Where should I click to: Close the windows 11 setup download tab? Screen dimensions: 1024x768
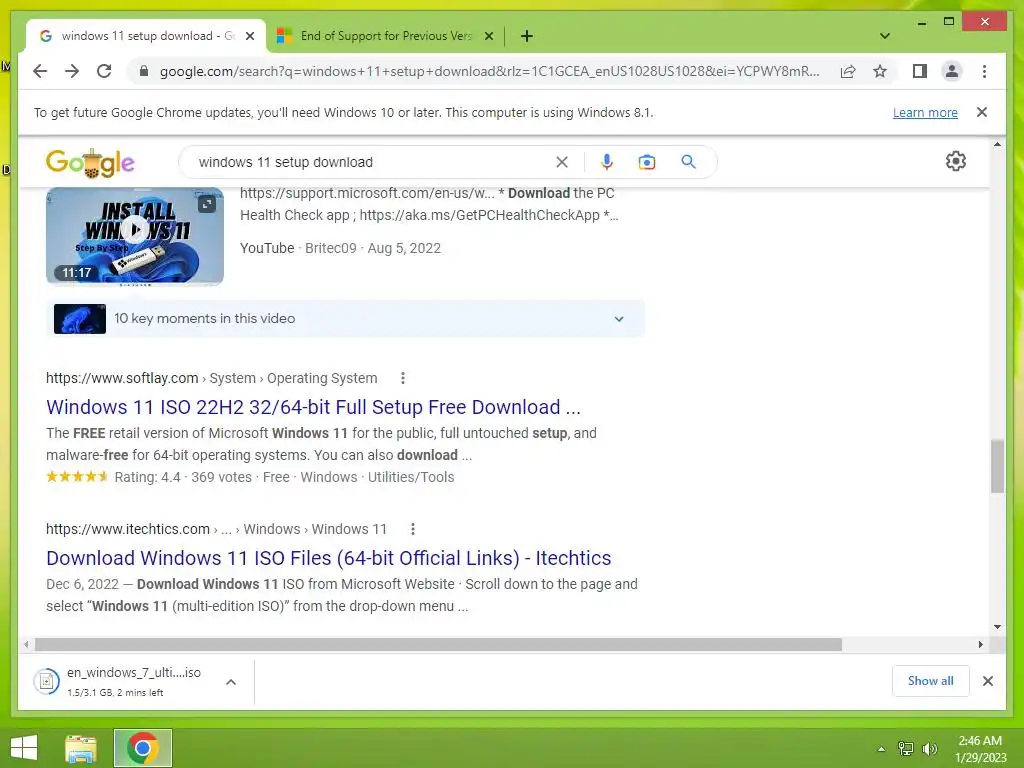click(x=249, y=36)
